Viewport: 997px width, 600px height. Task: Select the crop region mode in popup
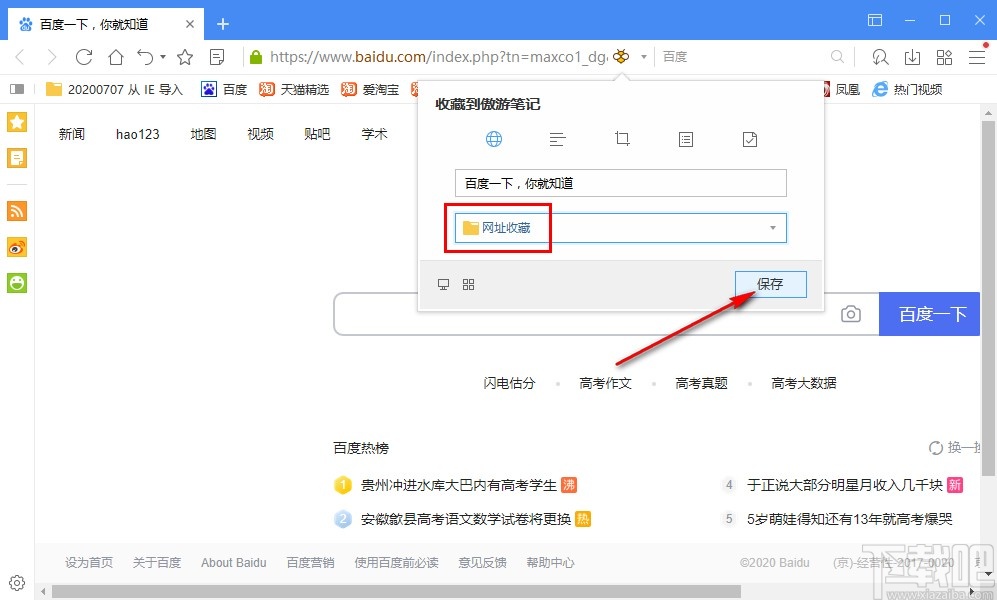(x=622, y=139)
